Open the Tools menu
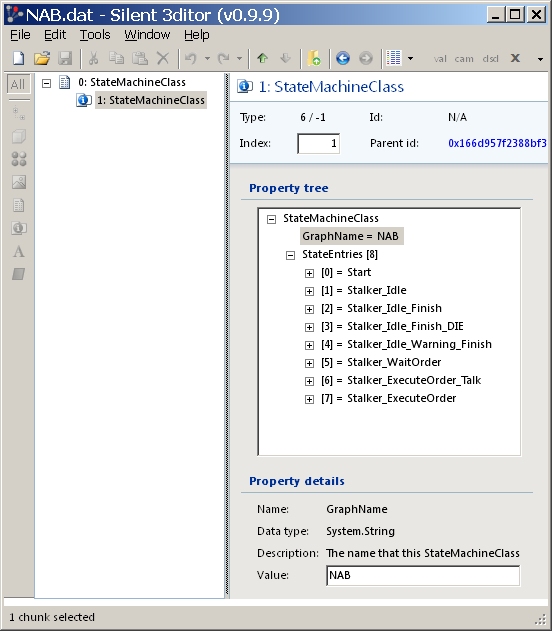Image resolution: width=552 pixels, height=631 pixels. point(95,35)
